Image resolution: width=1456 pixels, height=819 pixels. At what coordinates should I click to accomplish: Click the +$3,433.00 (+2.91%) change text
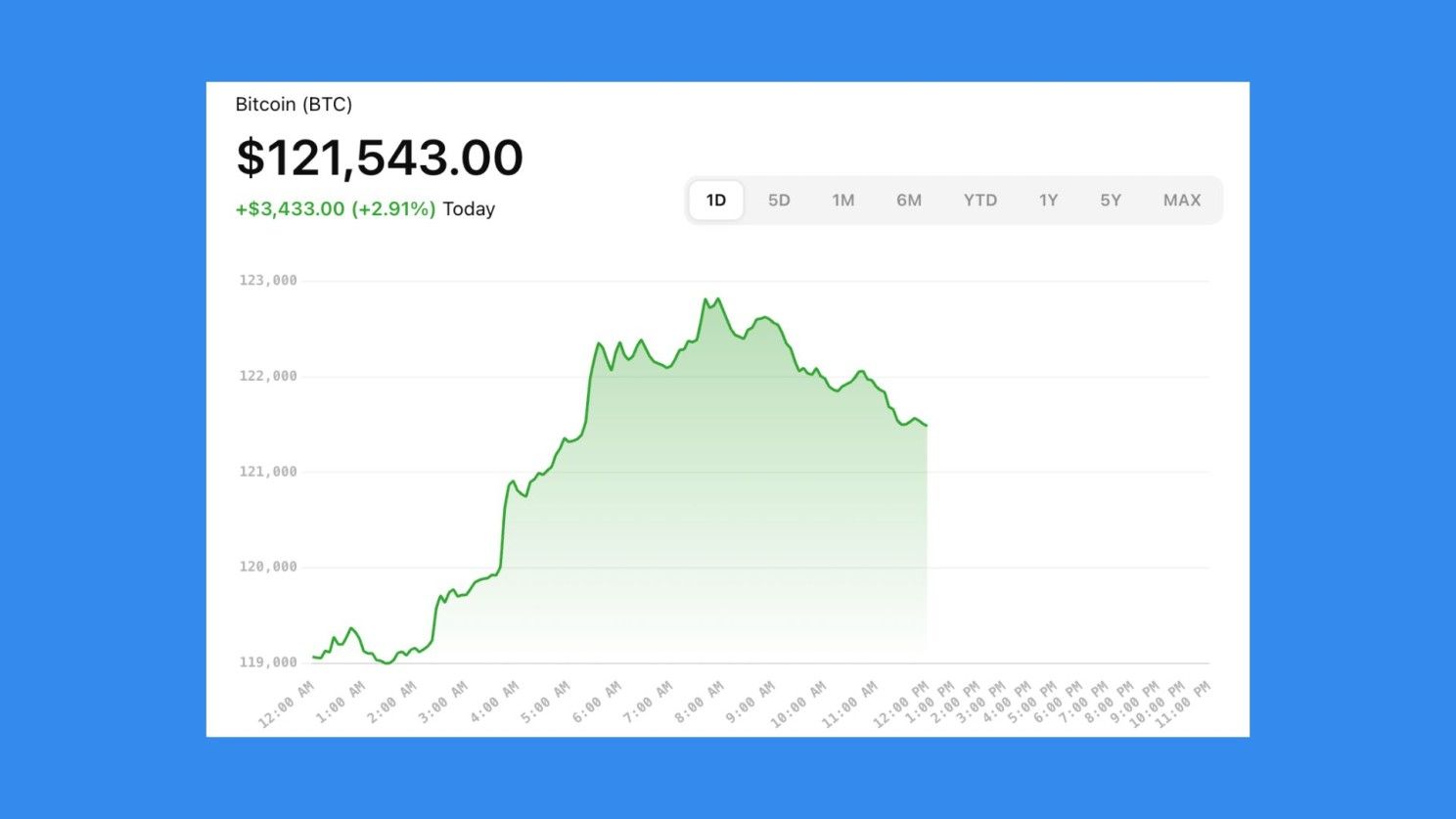pos(336,208)
